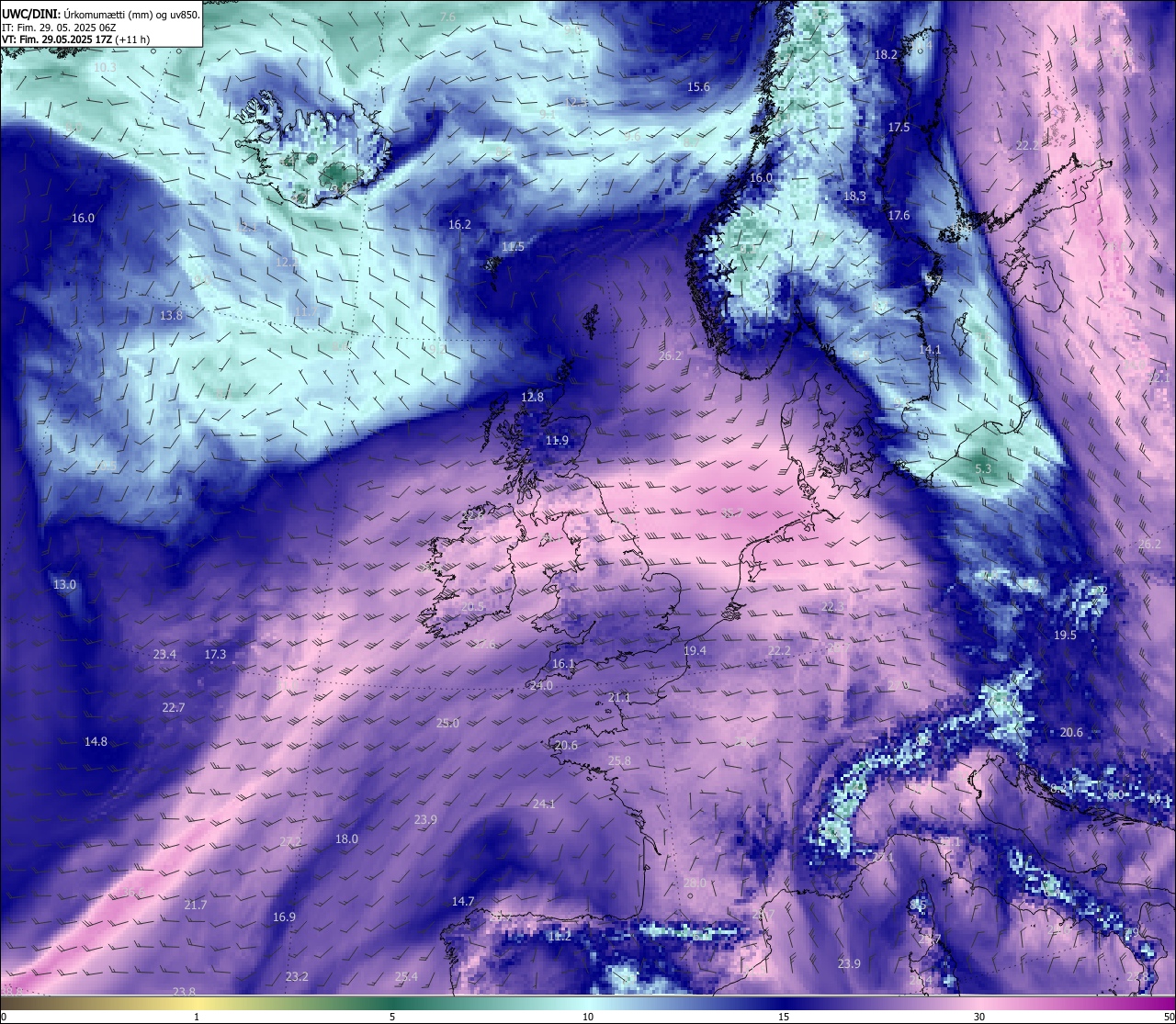
Task: Click the 11.9 value over Scotland
Action: (557, 441)
